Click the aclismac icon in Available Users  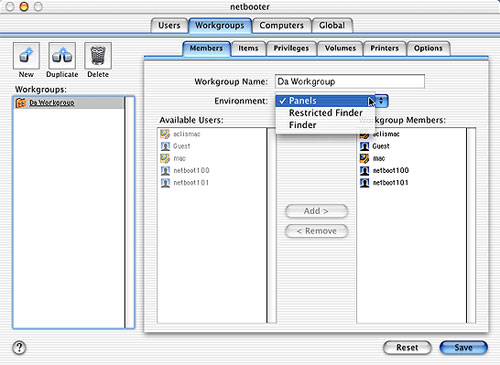tap(165, 134)
